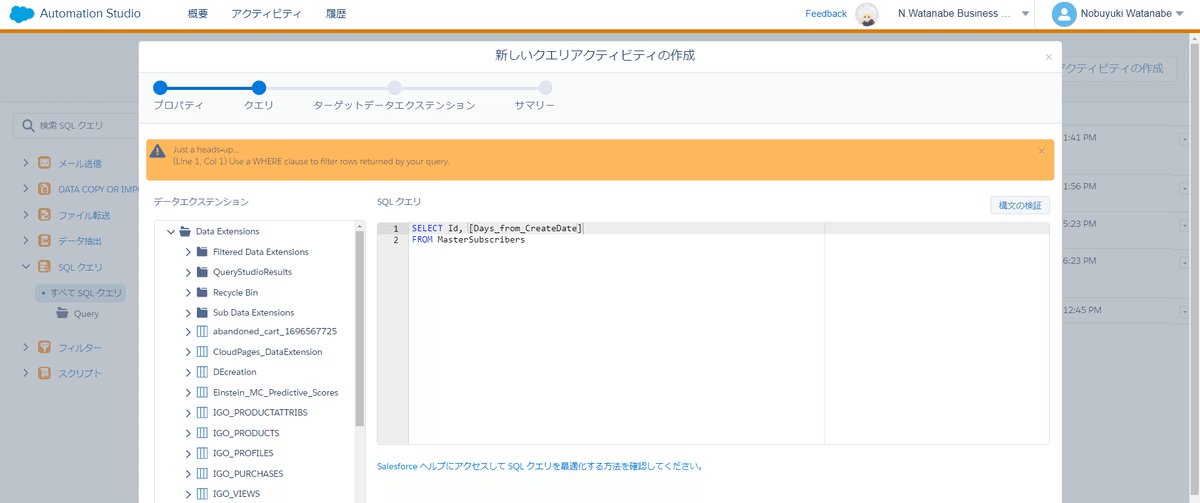Click the Data Extensions root folder icon
Image resolution: width=1200 pixels, height=503 pixels.
(x=185, y=231)
